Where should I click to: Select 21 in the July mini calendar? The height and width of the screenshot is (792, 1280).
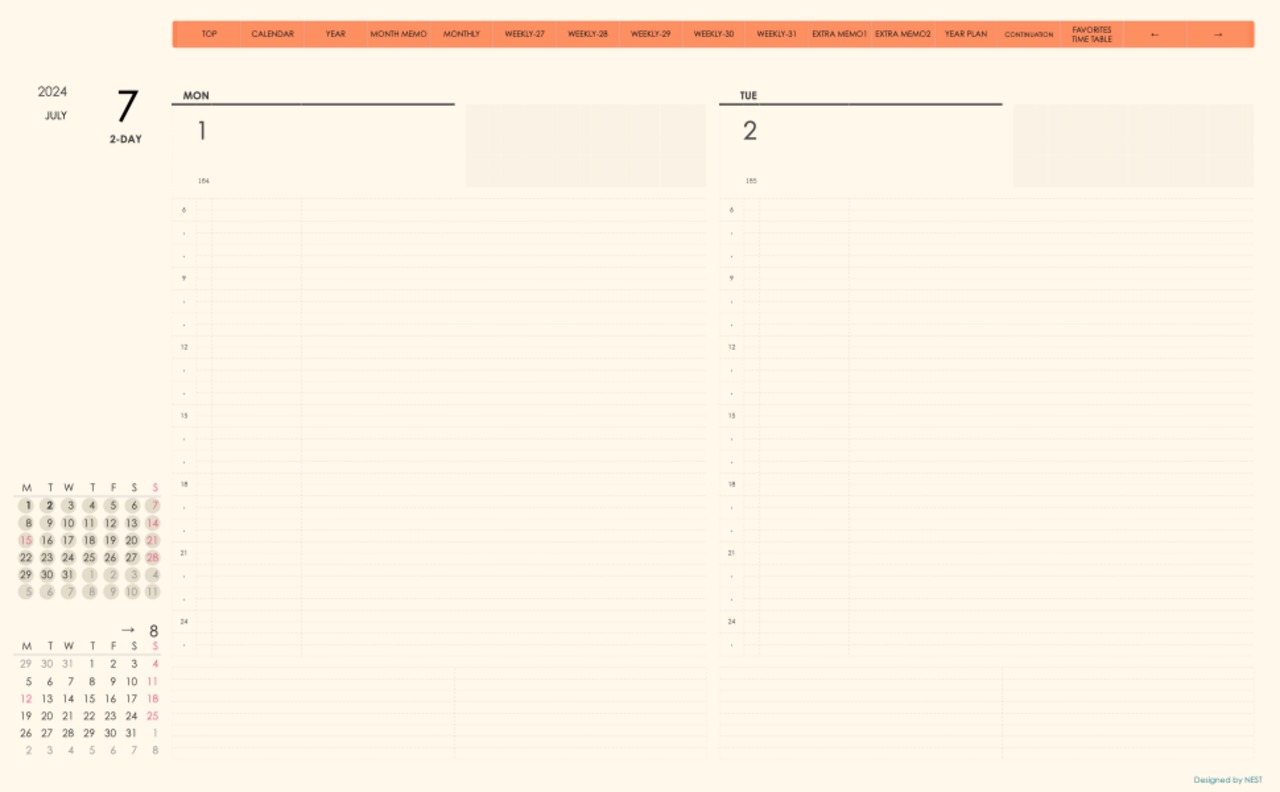coord(153,540)
